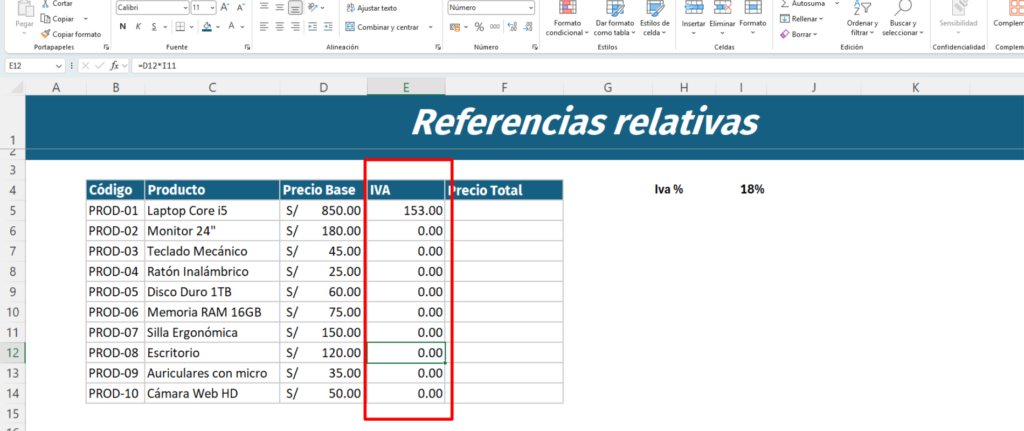
Task: Open the Borrar menu
Action: point(798,34)
